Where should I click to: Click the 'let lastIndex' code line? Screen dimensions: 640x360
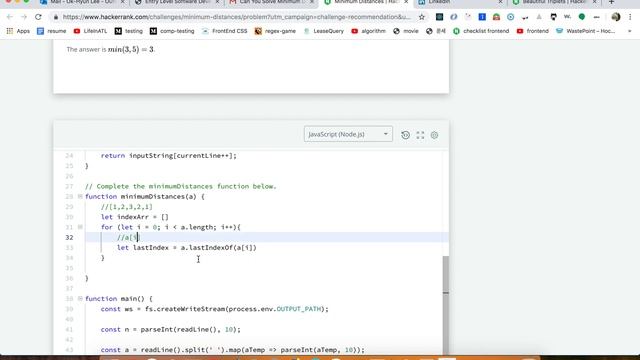187,248
